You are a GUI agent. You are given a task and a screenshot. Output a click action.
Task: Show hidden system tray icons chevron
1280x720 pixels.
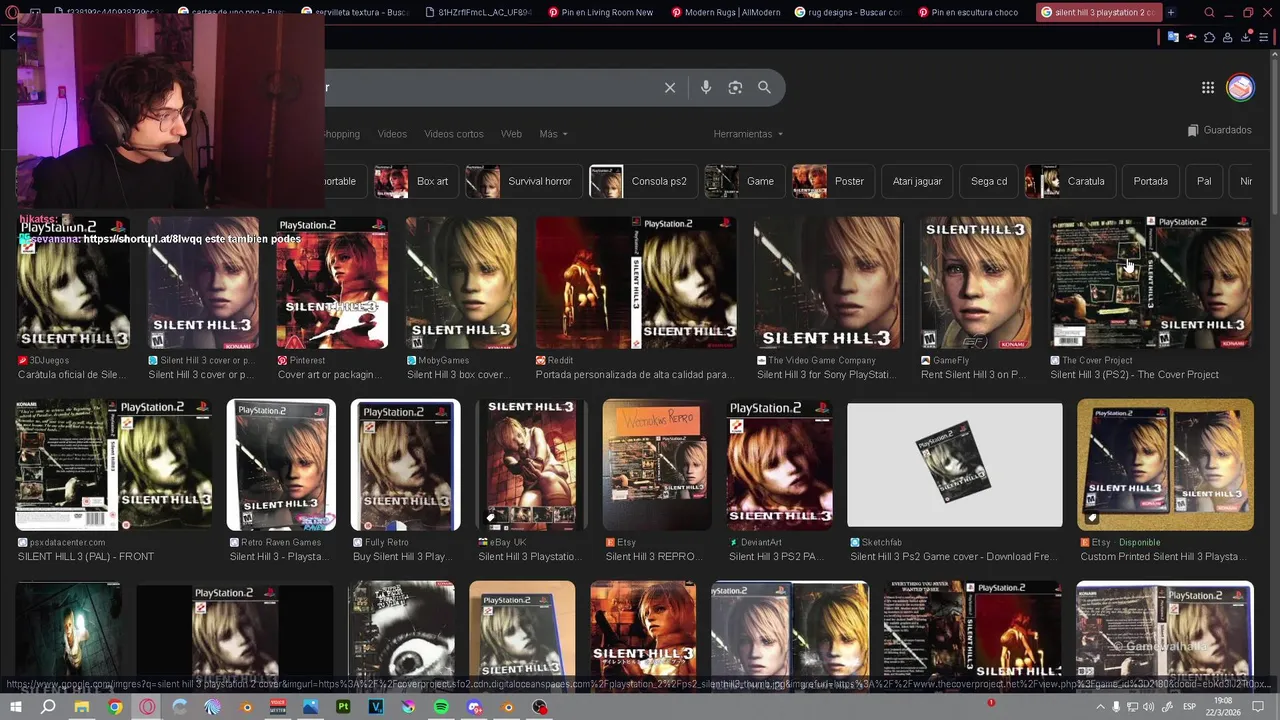click(x=1102, y=707)
